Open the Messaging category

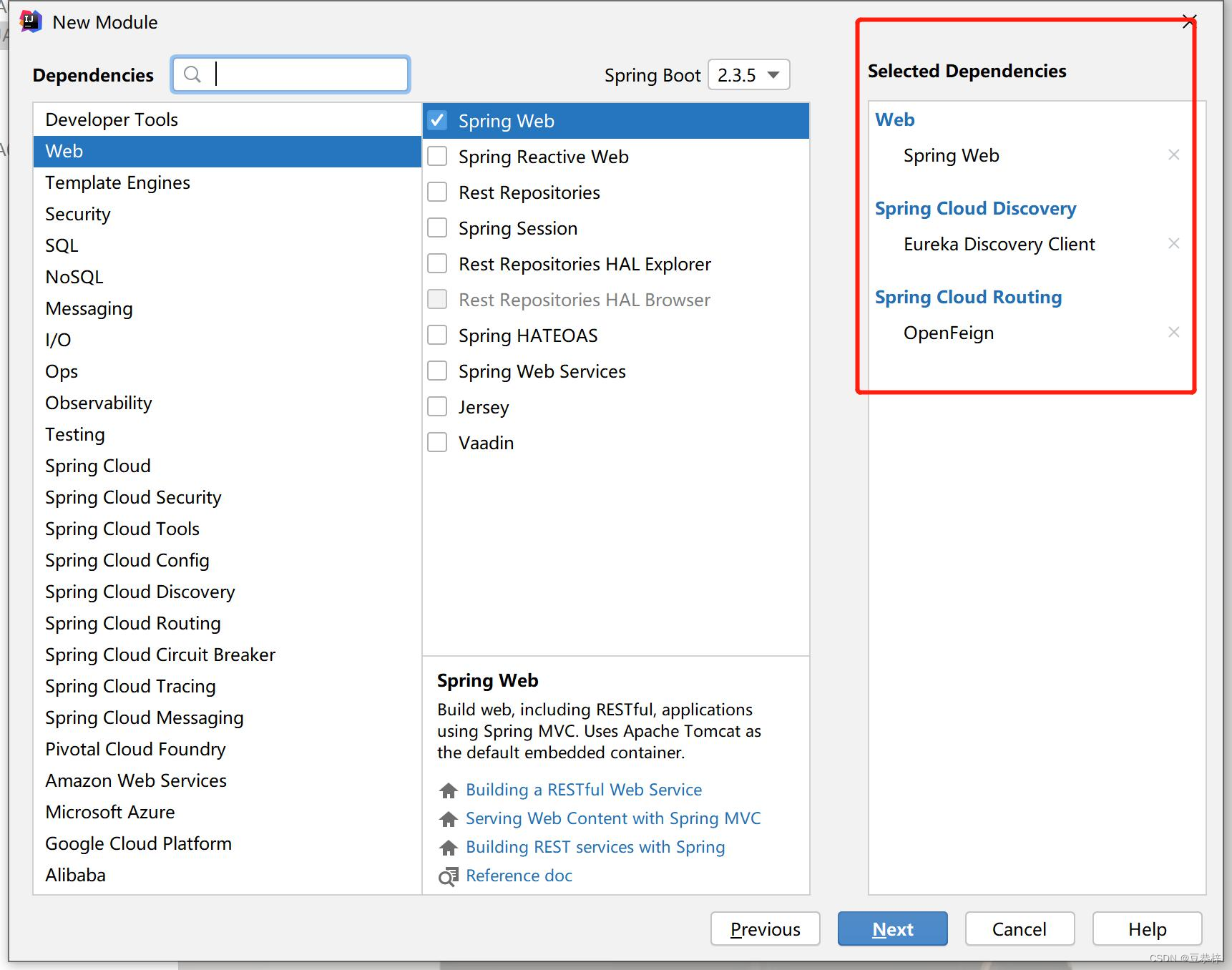click(x=227, y=308)
